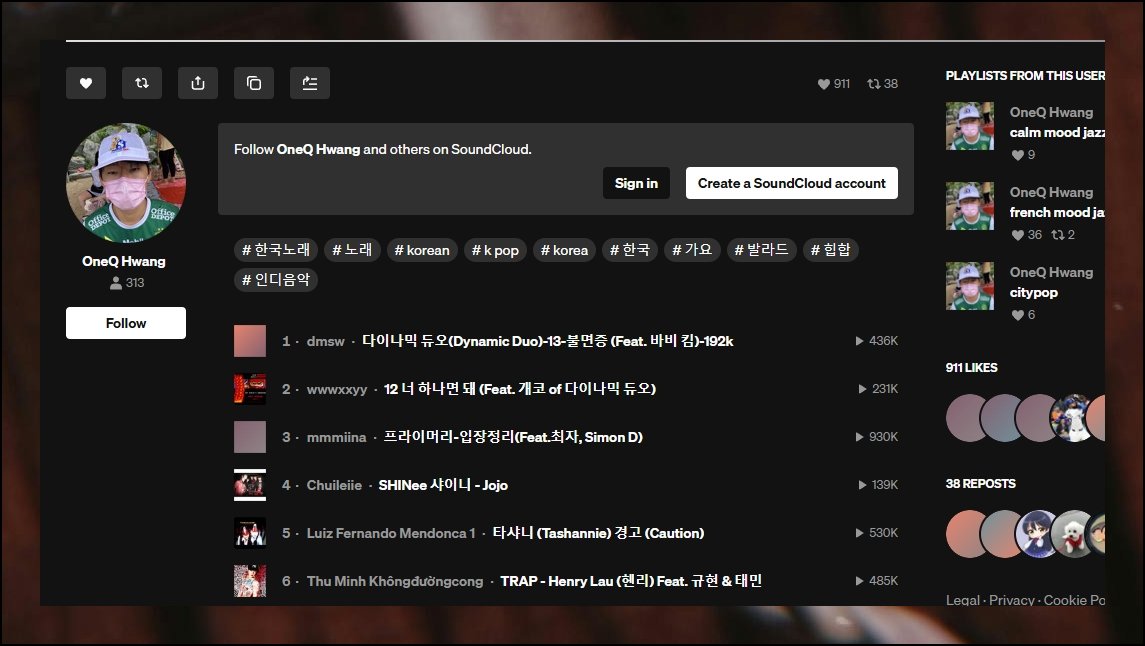The height and width of the screenshot is (646, 1145).
Task: Open uploader wwwxxyy on track 2
Action: [337, 390]
